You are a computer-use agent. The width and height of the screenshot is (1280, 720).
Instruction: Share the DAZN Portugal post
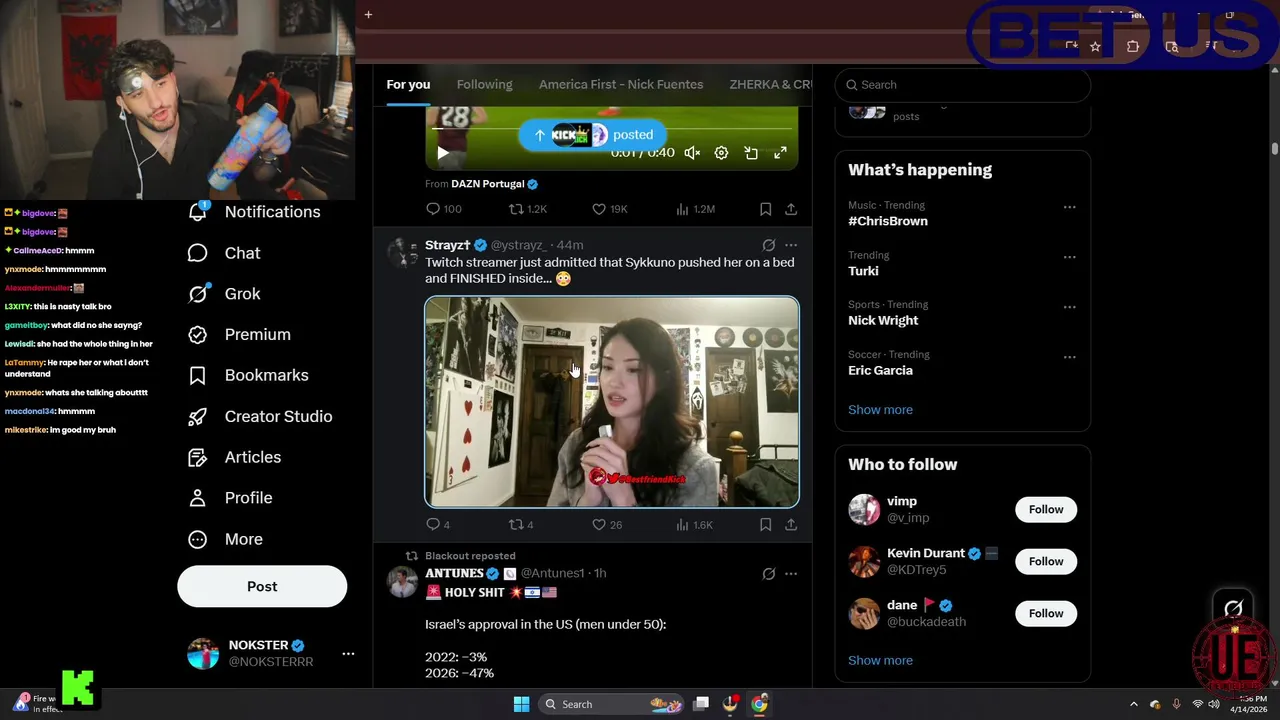791,209
